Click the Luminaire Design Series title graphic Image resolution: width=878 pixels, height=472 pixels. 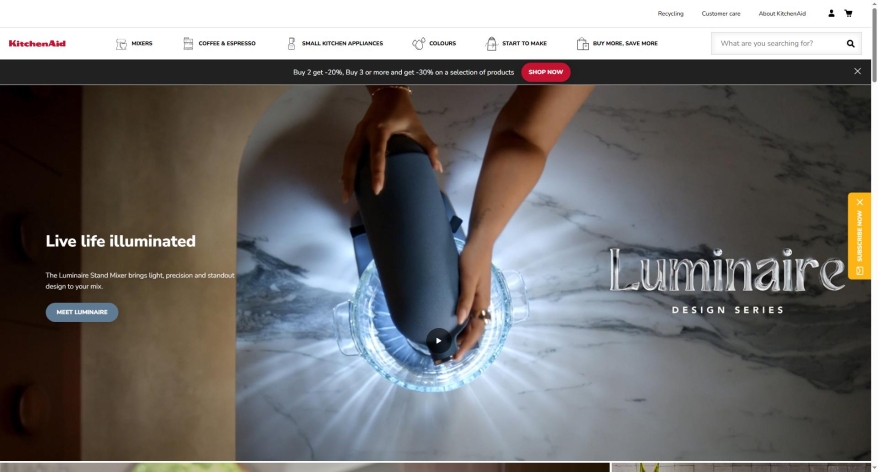727,281
